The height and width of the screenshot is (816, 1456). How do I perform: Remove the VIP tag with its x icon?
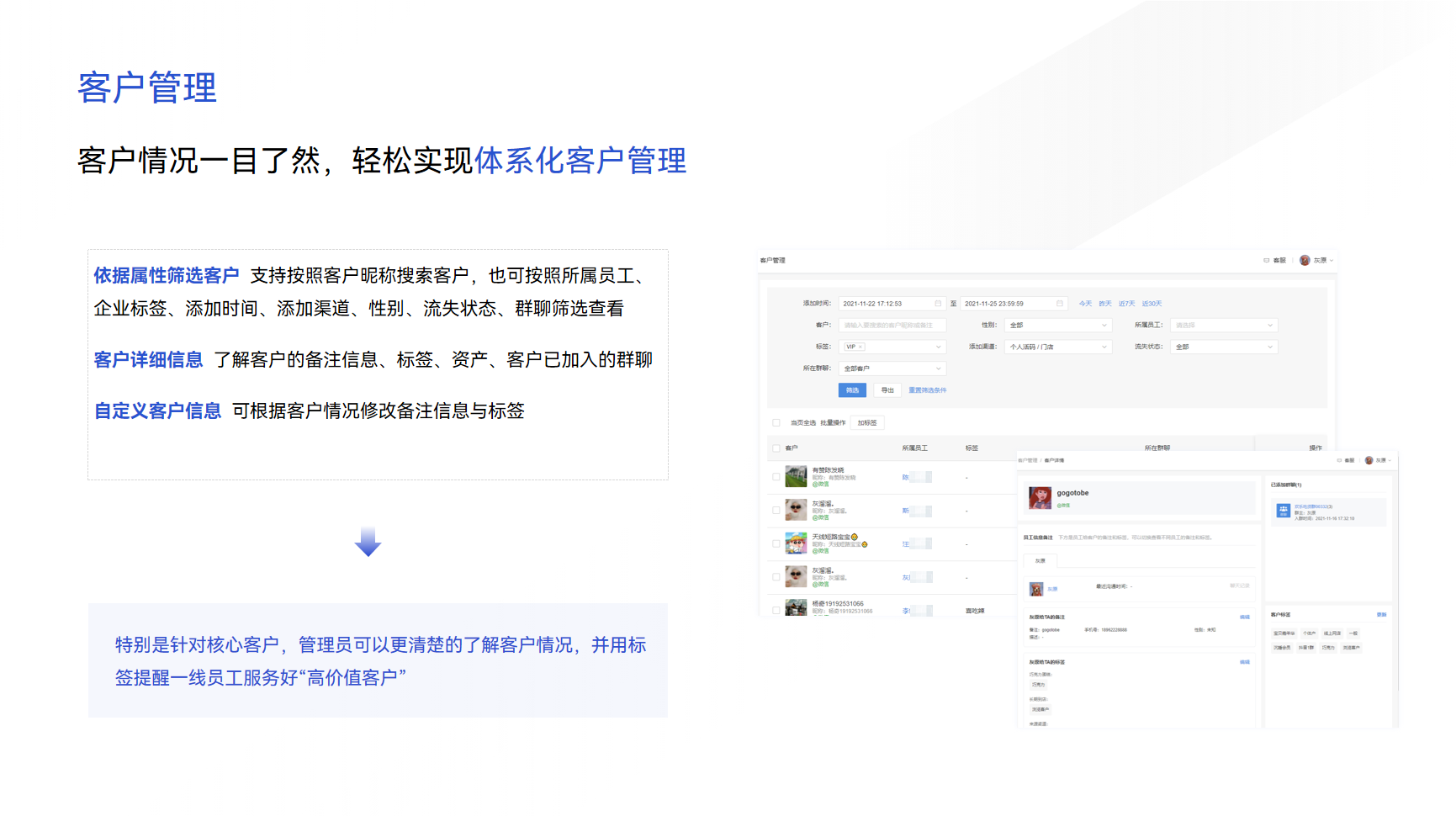pyautogui.click(x=860, y=347)
